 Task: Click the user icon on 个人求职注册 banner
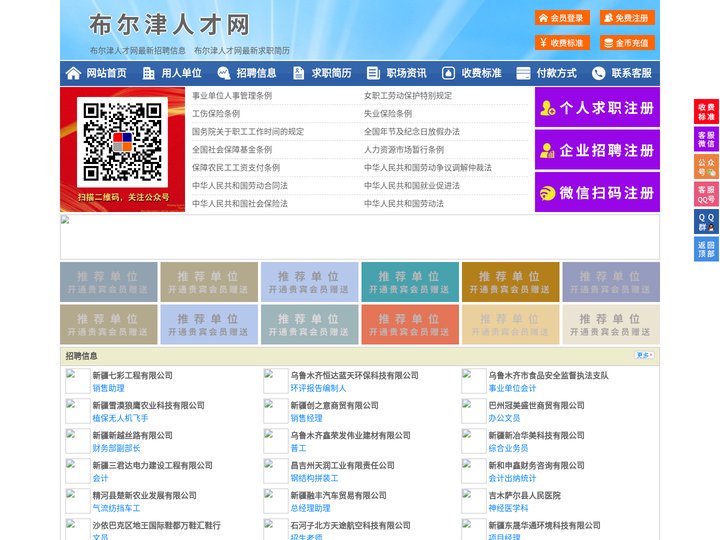547,108
